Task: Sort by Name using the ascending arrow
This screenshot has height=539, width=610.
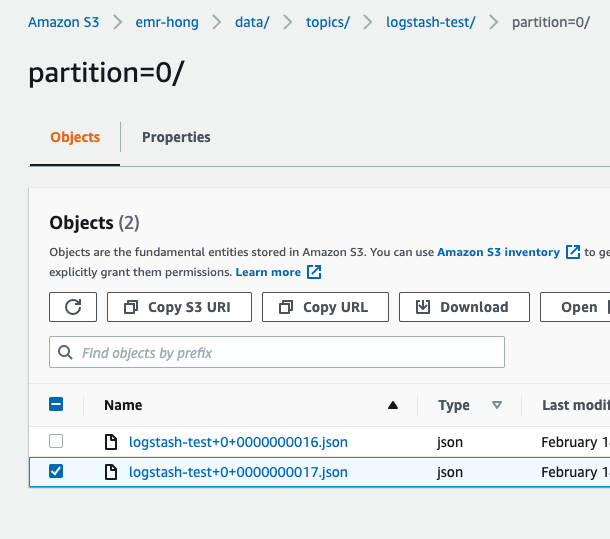Action: tap(393, 406)
